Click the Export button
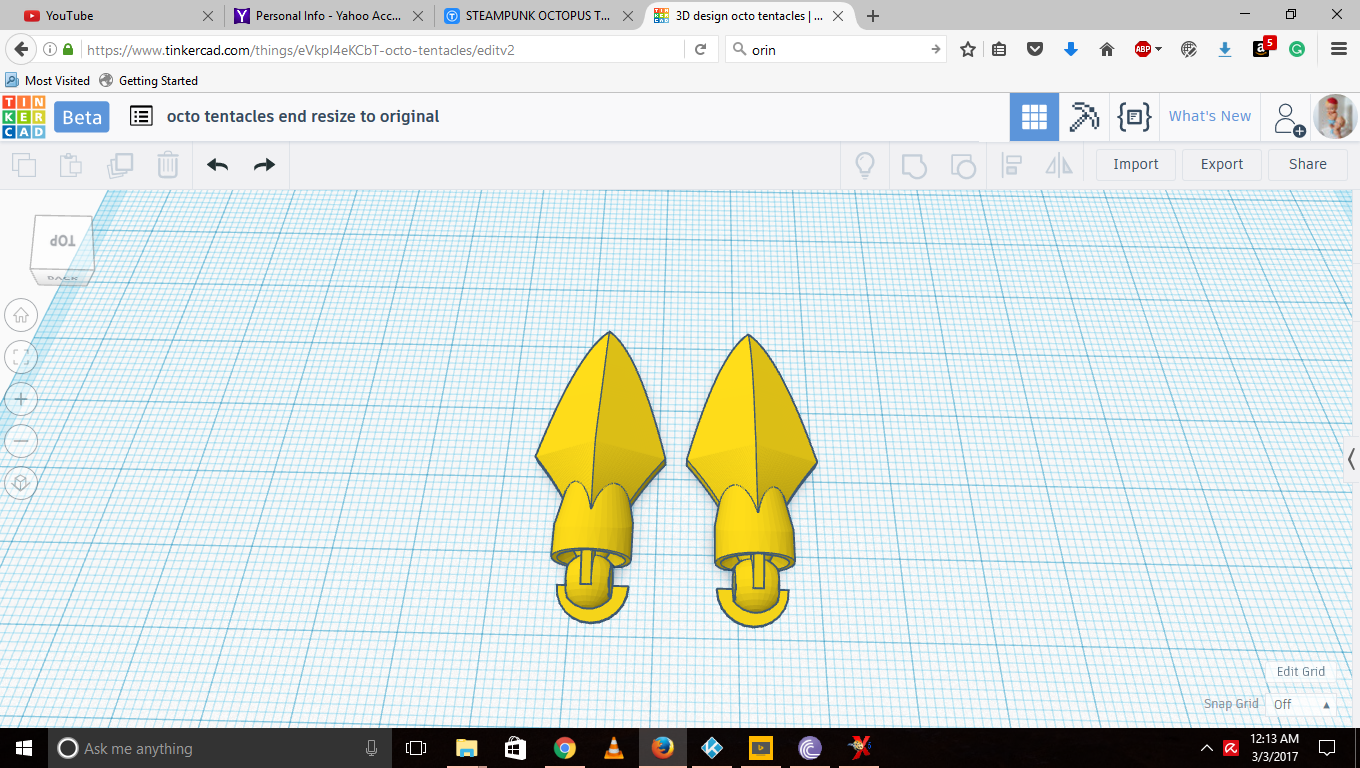The width and height of the screenshot is (1360, 768). pyautogui.click(x=1222, y=164)
